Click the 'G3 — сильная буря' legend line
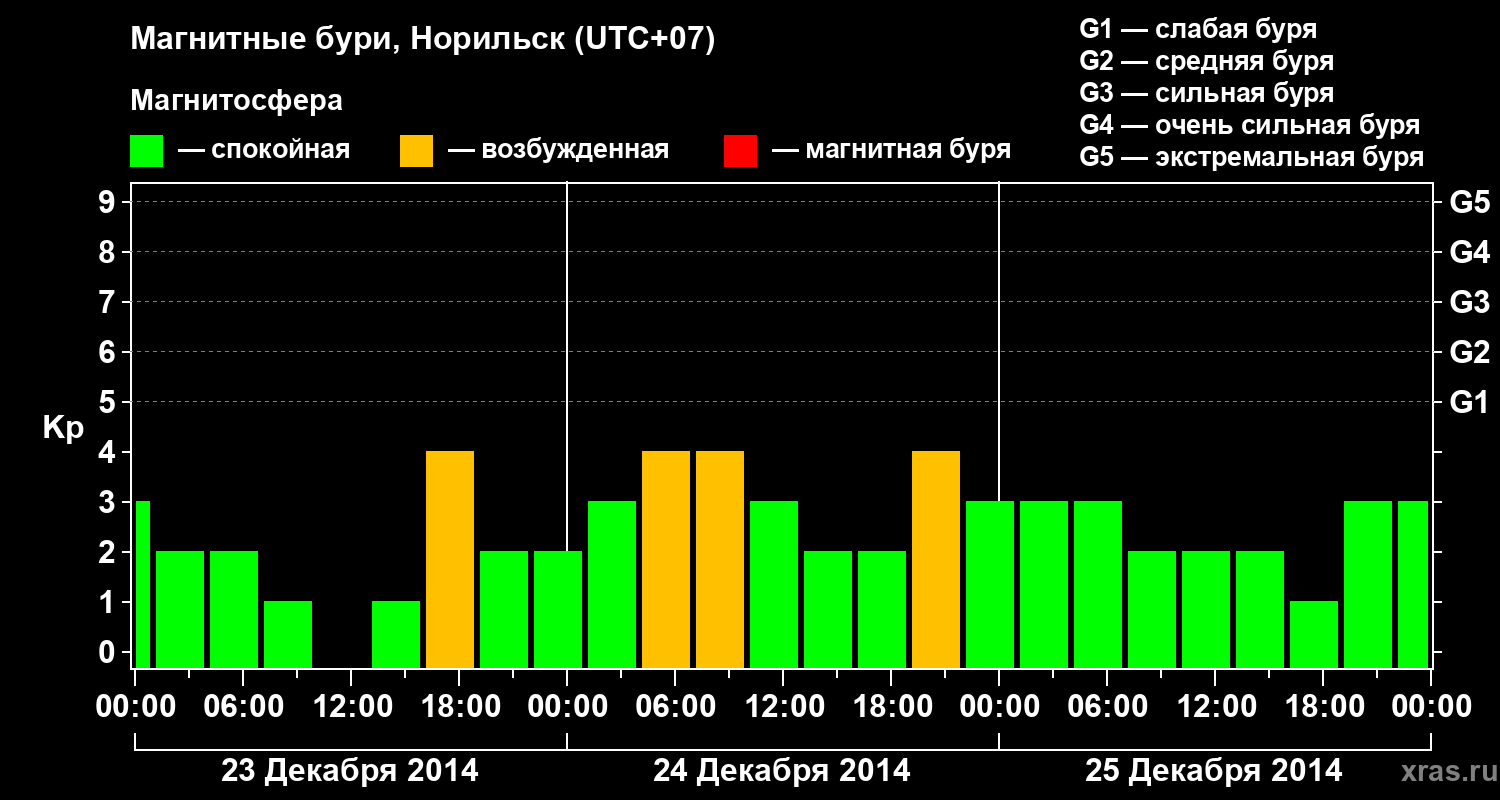This screenshot has height=800, width=1500. click(x=1207, y=93)
